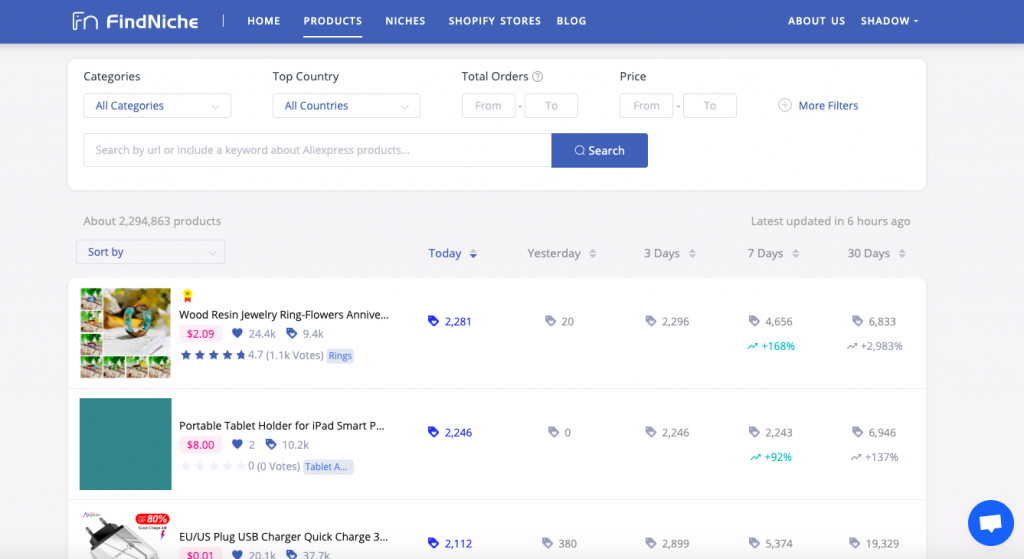Open SHOPIFY STORES nav item
The height and width of the screenshot is (559, 1024).
(x=494, y=21)
